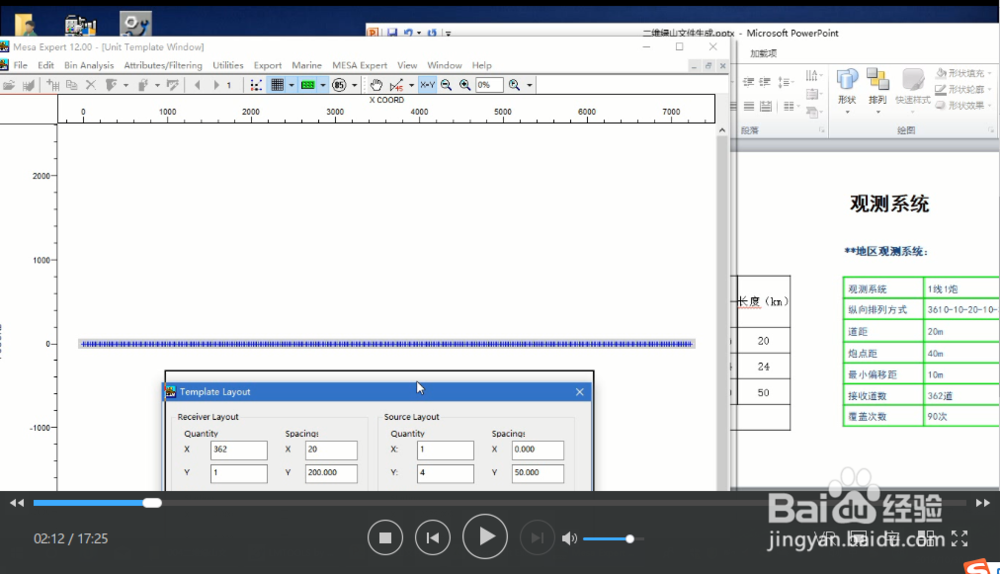Click Receiver Quantity Y field

(239, 473)
